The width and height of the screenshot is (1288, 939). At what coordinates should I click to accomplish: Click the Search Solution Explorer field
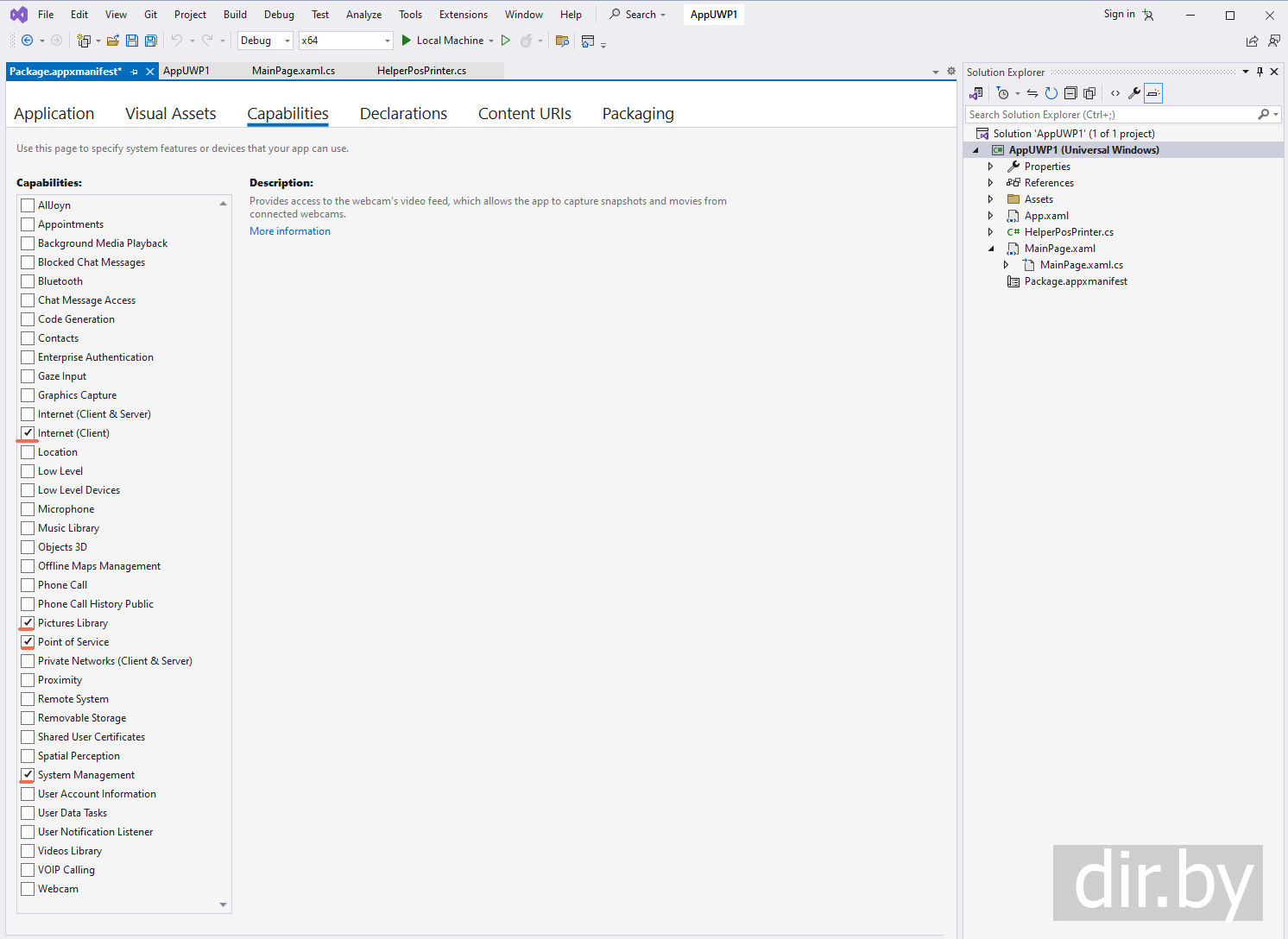tap(1110, 115)
